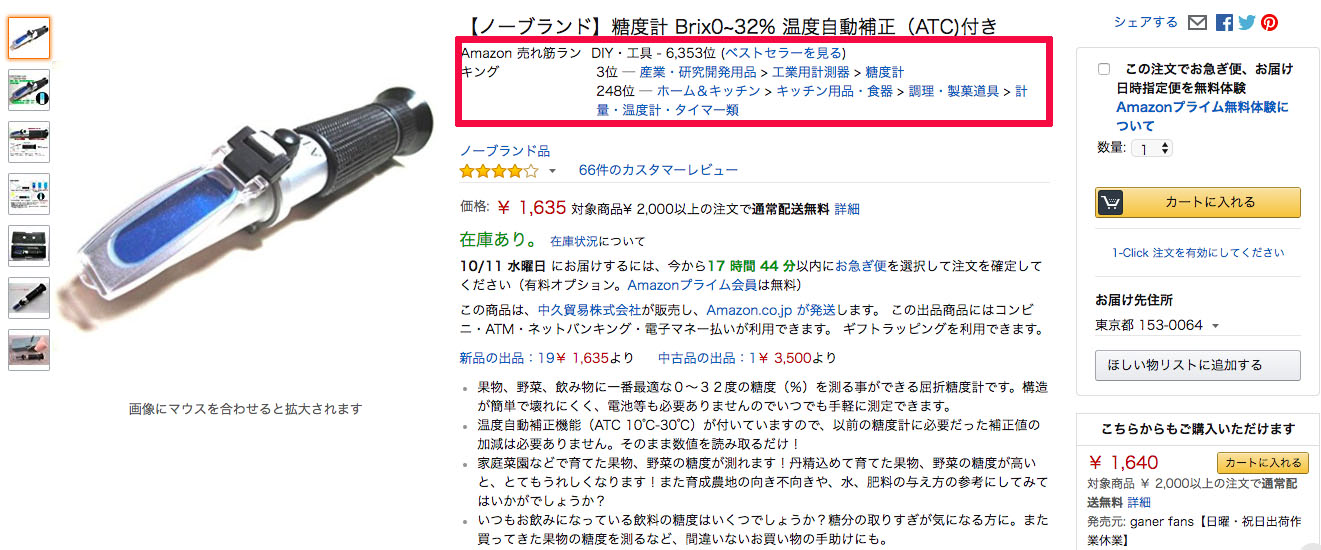
Task: Expand the star rating breakdown arrow
Action: 552,172
